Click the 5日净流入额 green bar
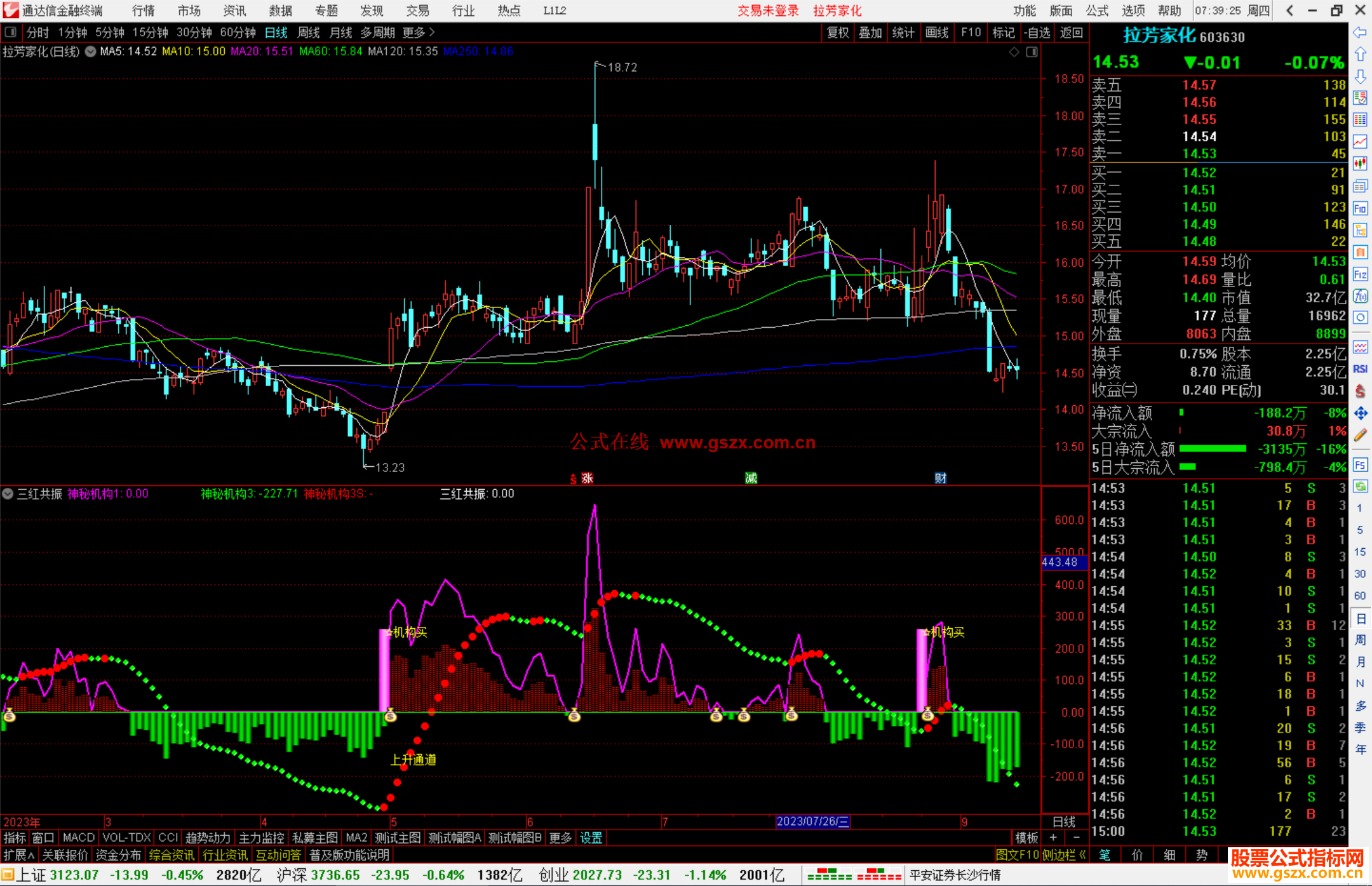The height and width of the screenshot is (886, 1372). [1212, 449]
